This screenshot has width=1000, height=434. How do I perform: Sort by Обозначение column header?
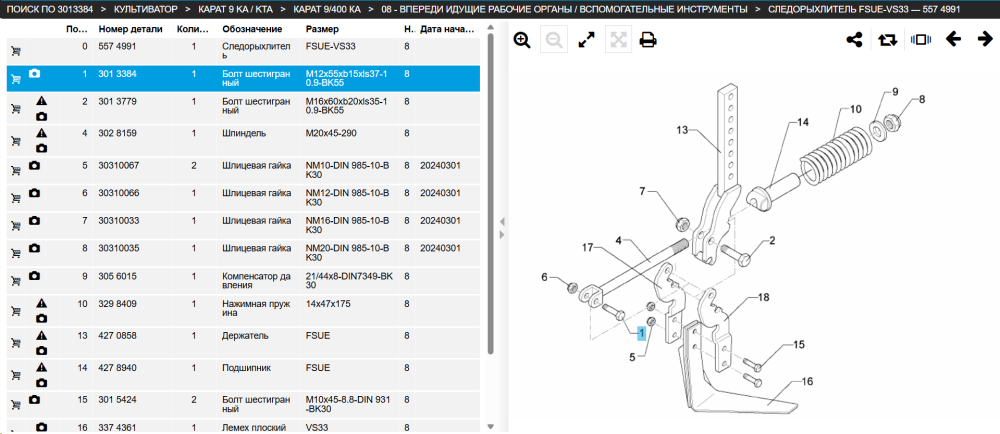coord(253,29)
